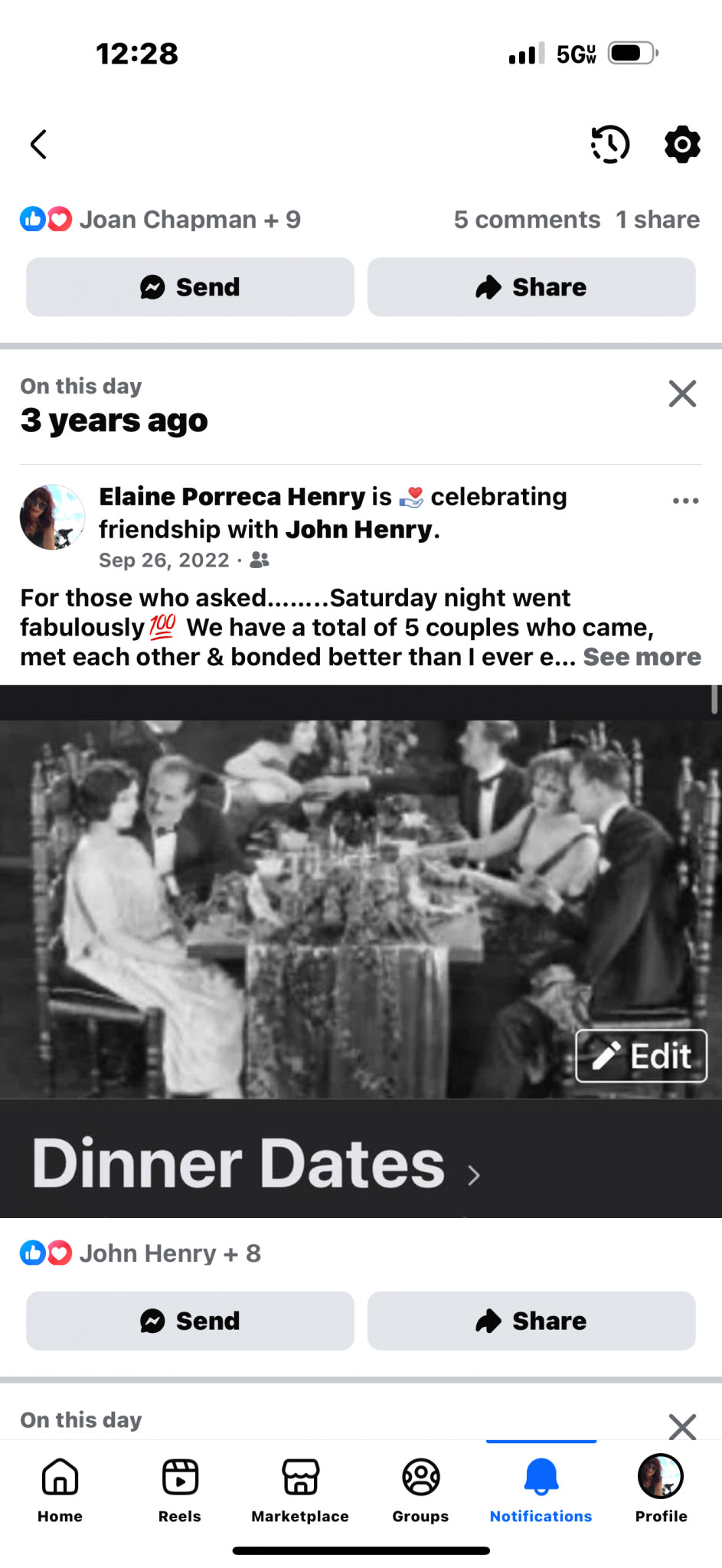Switch to Reels tab
The image size is (722, 1568).
[180, 1489]
